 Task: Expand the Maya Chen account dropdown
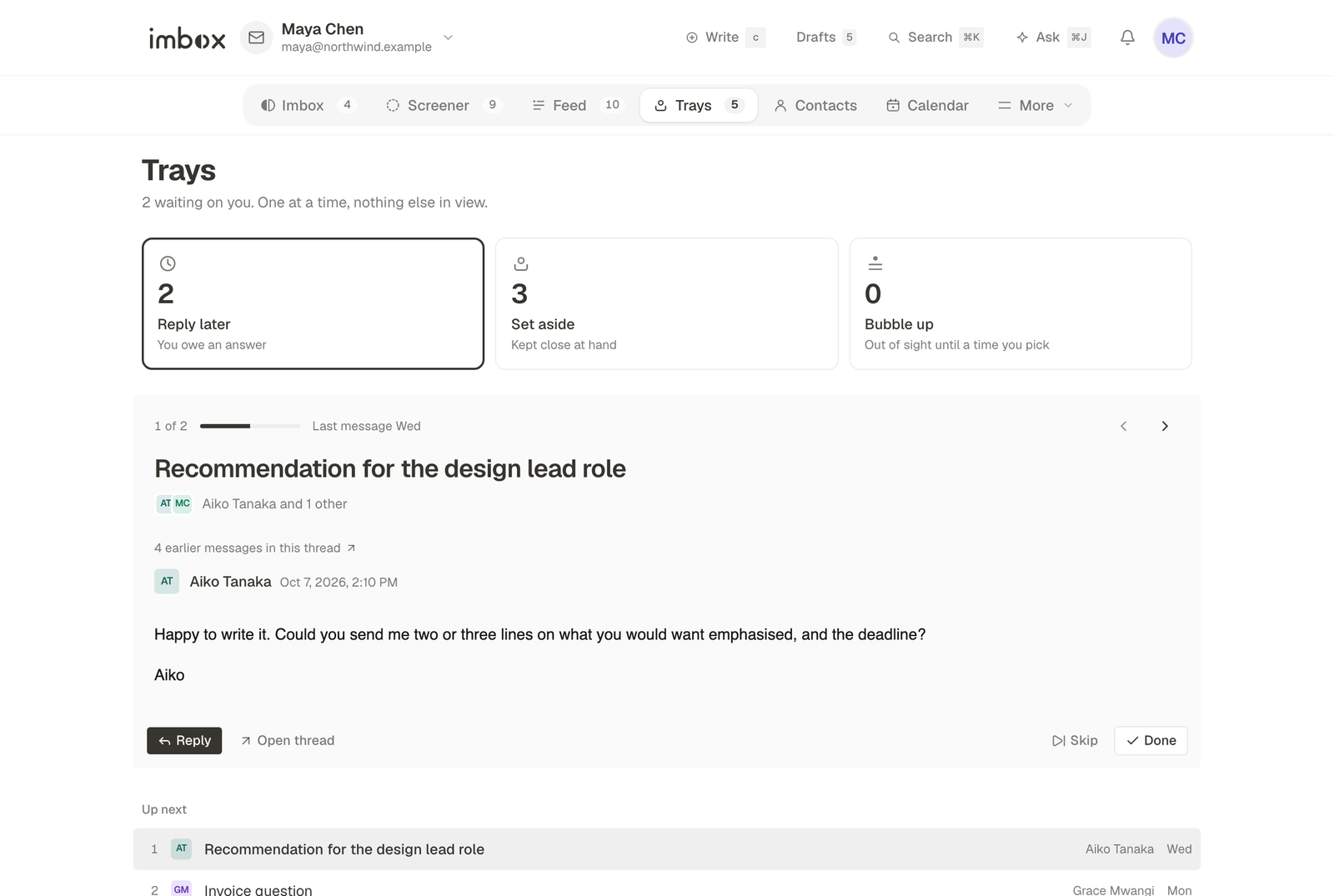(x=448, y=38)
